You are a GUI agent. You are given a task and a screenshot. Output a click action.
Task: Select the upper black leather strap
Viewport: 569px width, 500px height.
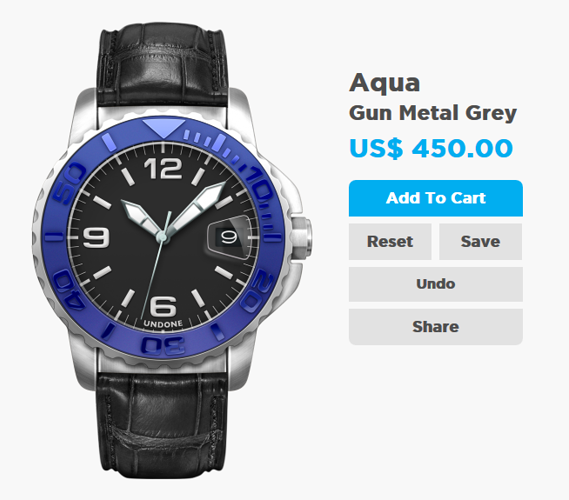163,63
